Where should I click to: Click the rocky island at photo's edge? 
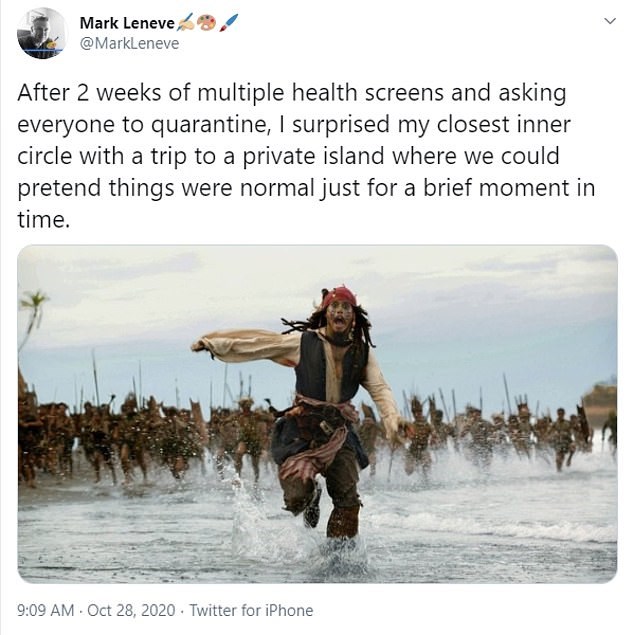[600, 399]
